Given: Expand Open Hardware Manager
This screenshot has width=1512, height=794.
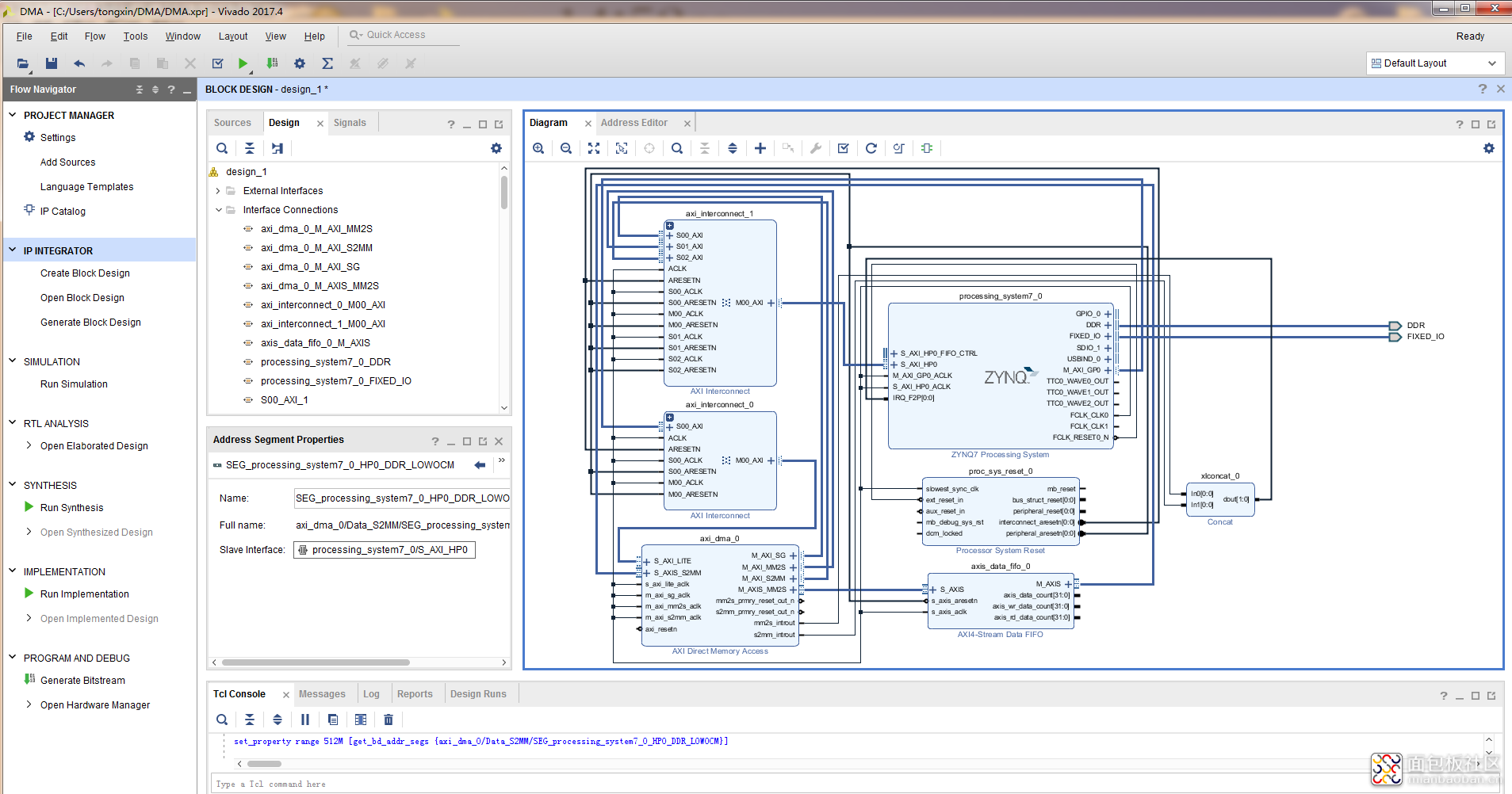Looking at the screenshot, I should tap(29, 704).
